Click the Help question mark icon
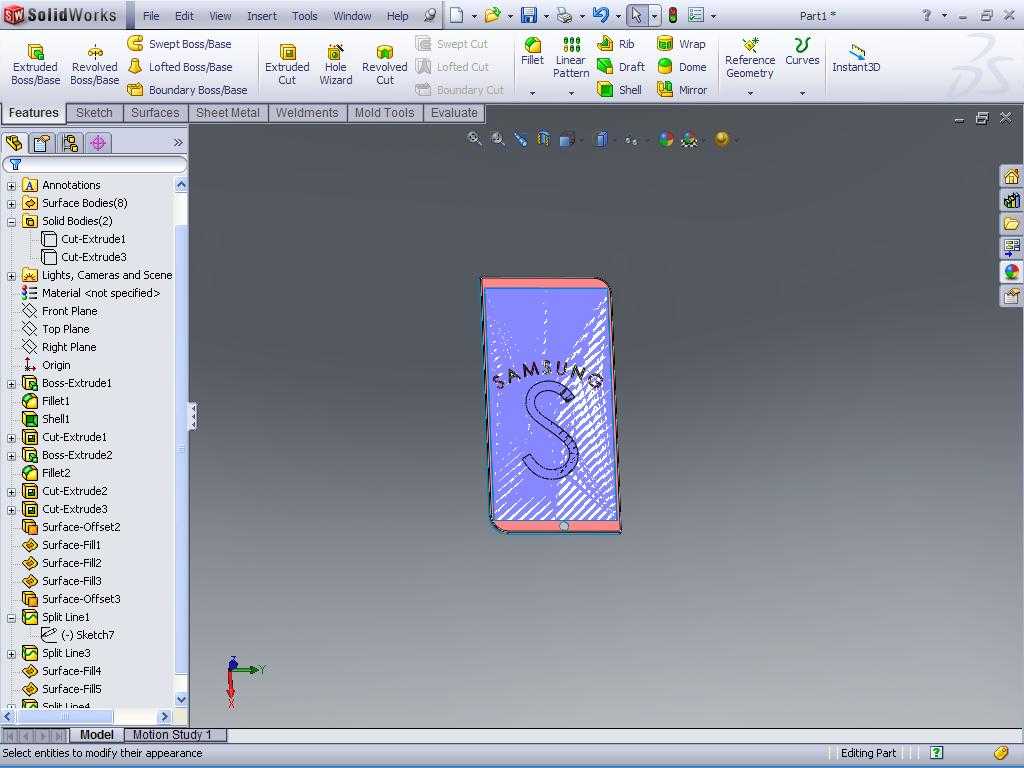The width and height of the screenshot is (1024, 768). (x=926, y=15)
